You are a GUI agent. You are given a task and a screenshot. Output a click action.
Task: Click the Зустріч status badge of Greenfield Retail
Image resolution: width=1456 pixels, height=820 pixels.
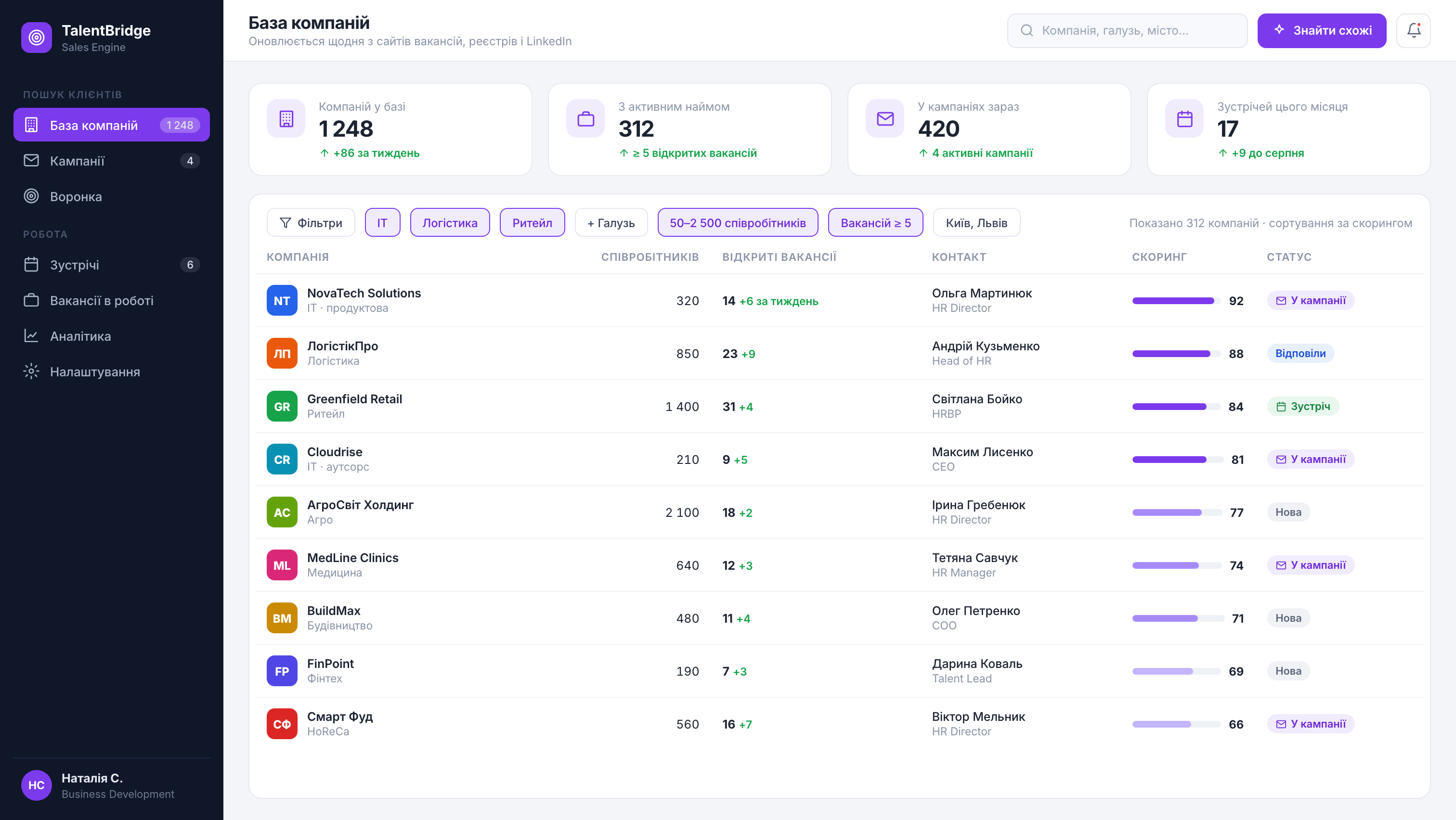1302,407
